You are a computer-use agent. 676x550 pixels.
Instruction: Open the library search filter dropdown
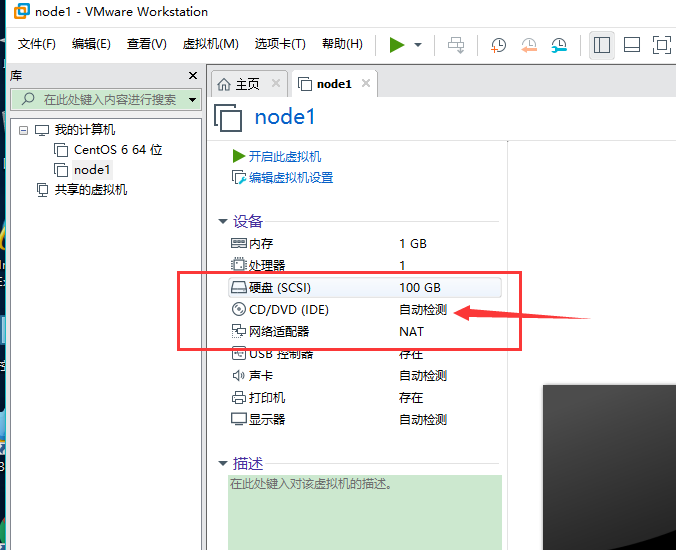click(193, 100)
